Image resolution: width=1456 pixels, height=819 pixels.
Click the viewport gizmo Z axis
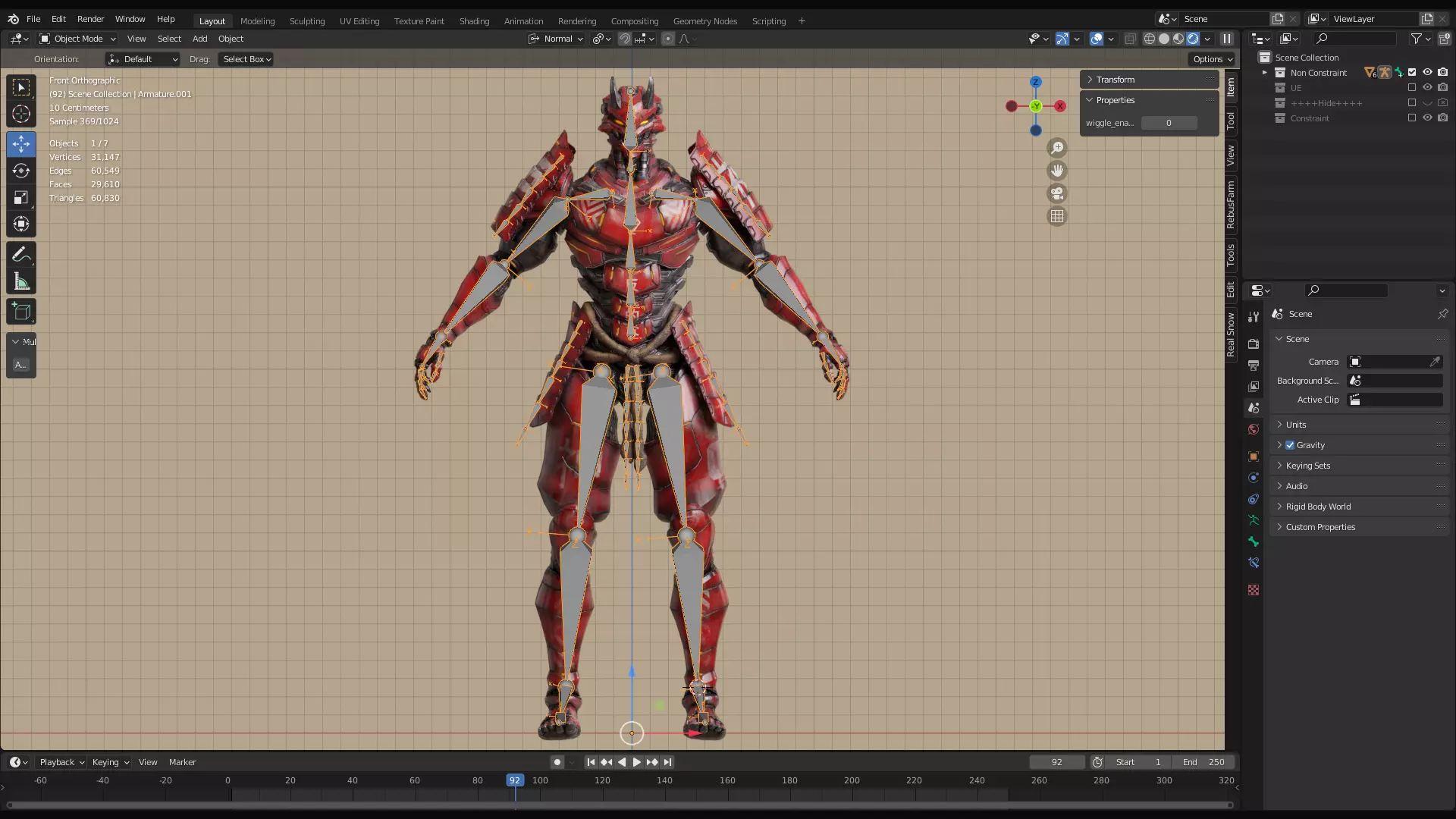[x=1036, y=82]
